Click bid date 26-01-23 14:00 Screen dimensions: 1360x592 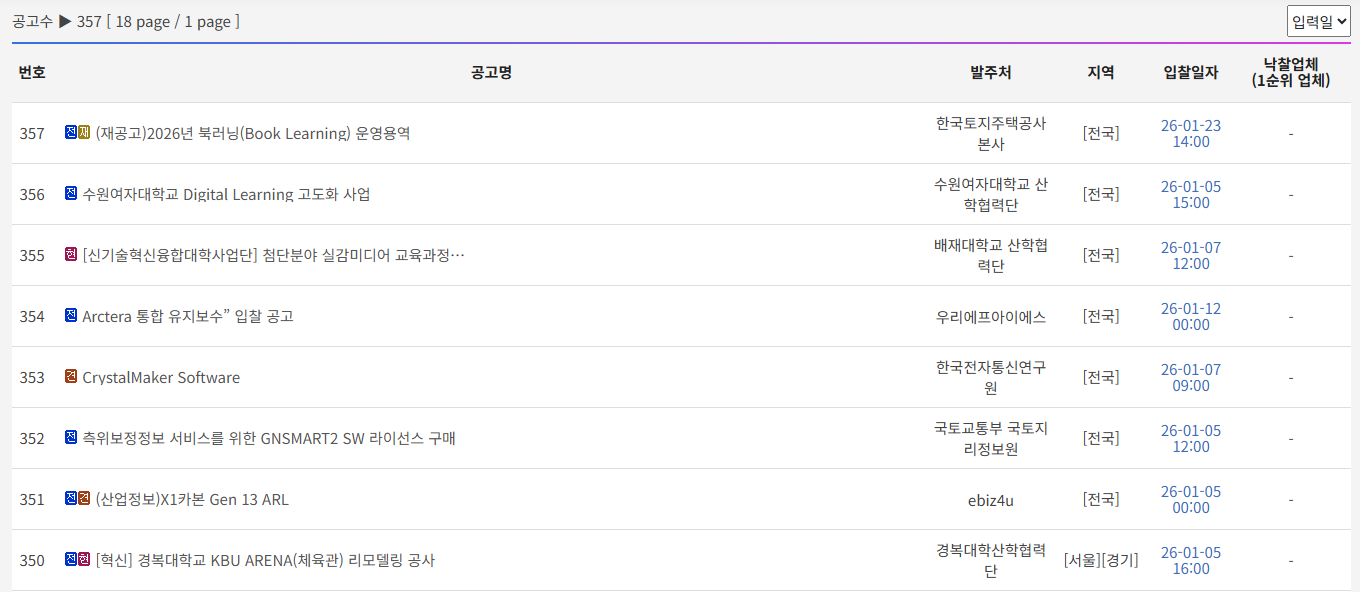pyautogui.click(x=1190, y=133)
